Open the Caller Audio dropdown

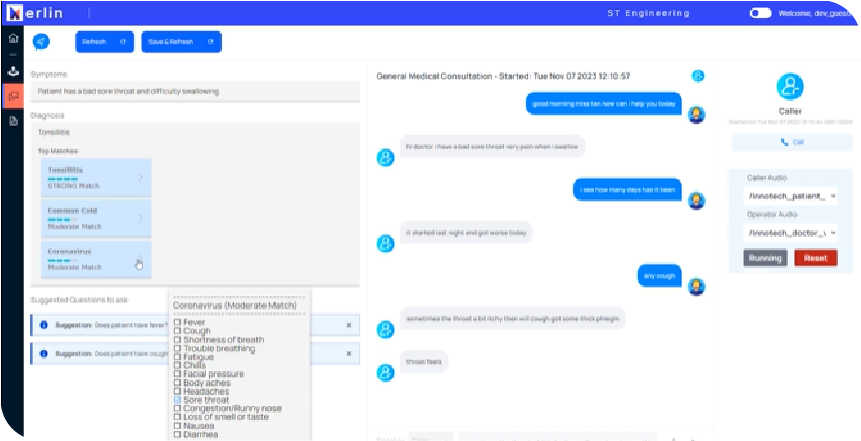[x=792, y=196]
